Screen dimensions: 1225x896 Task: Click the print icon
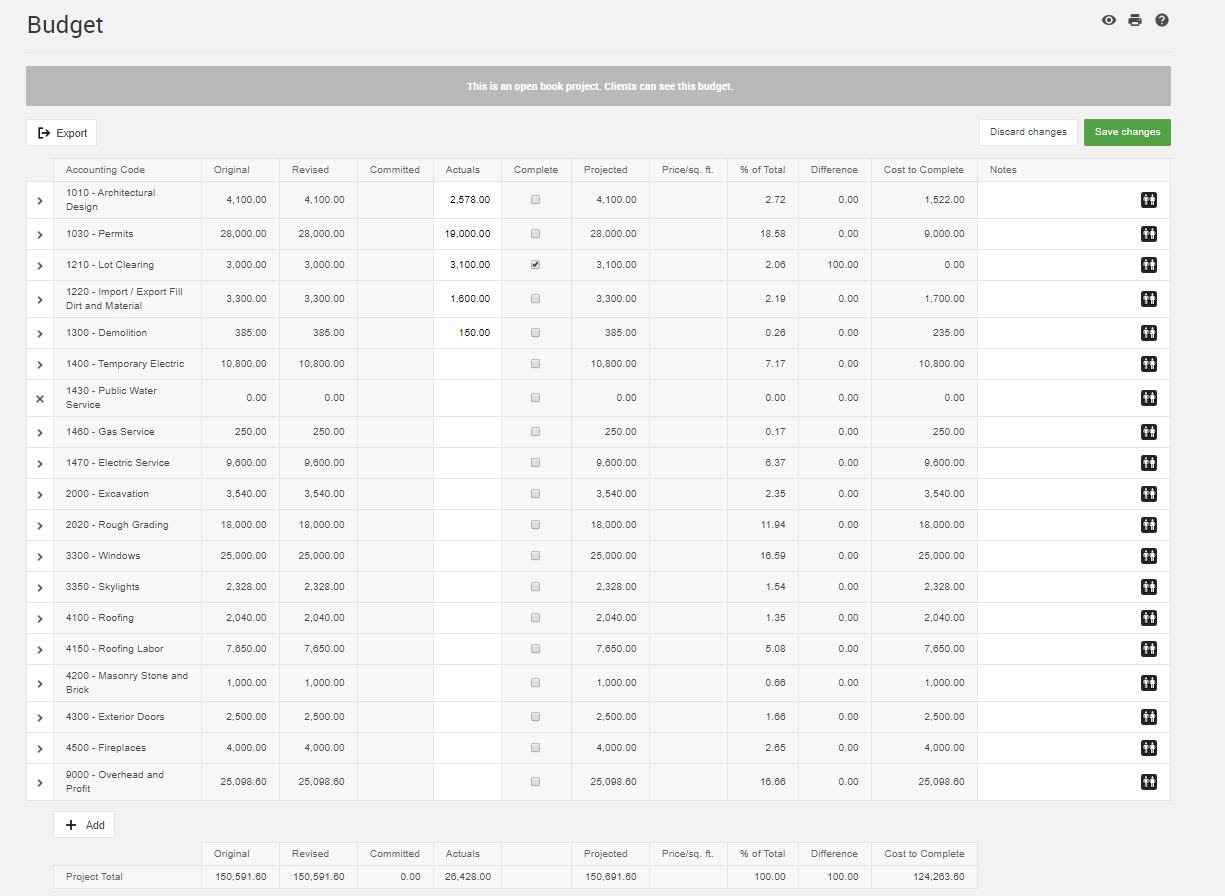tap(1135, 20)
